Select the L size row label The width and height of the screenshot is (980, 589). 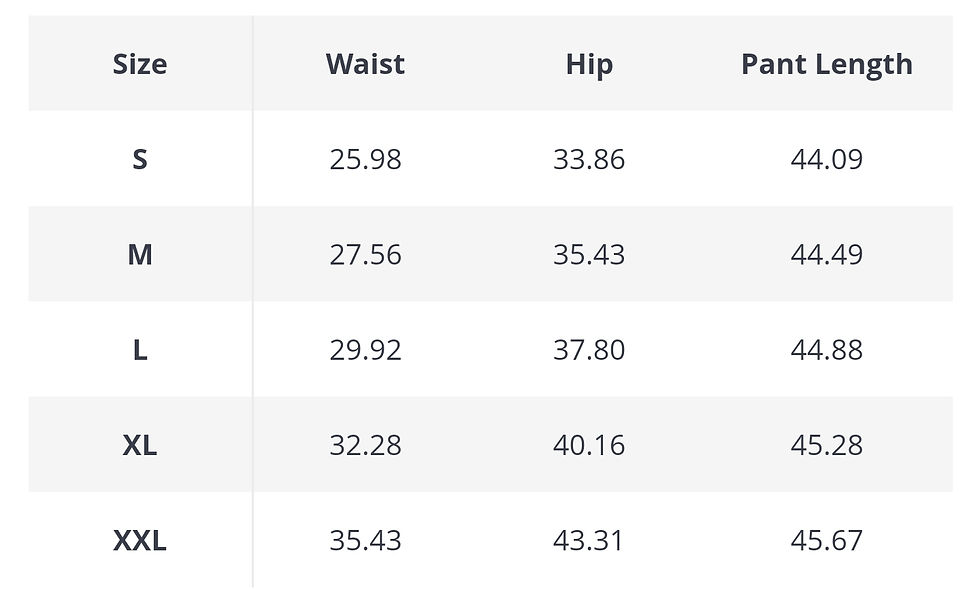(x=140, y=350)
